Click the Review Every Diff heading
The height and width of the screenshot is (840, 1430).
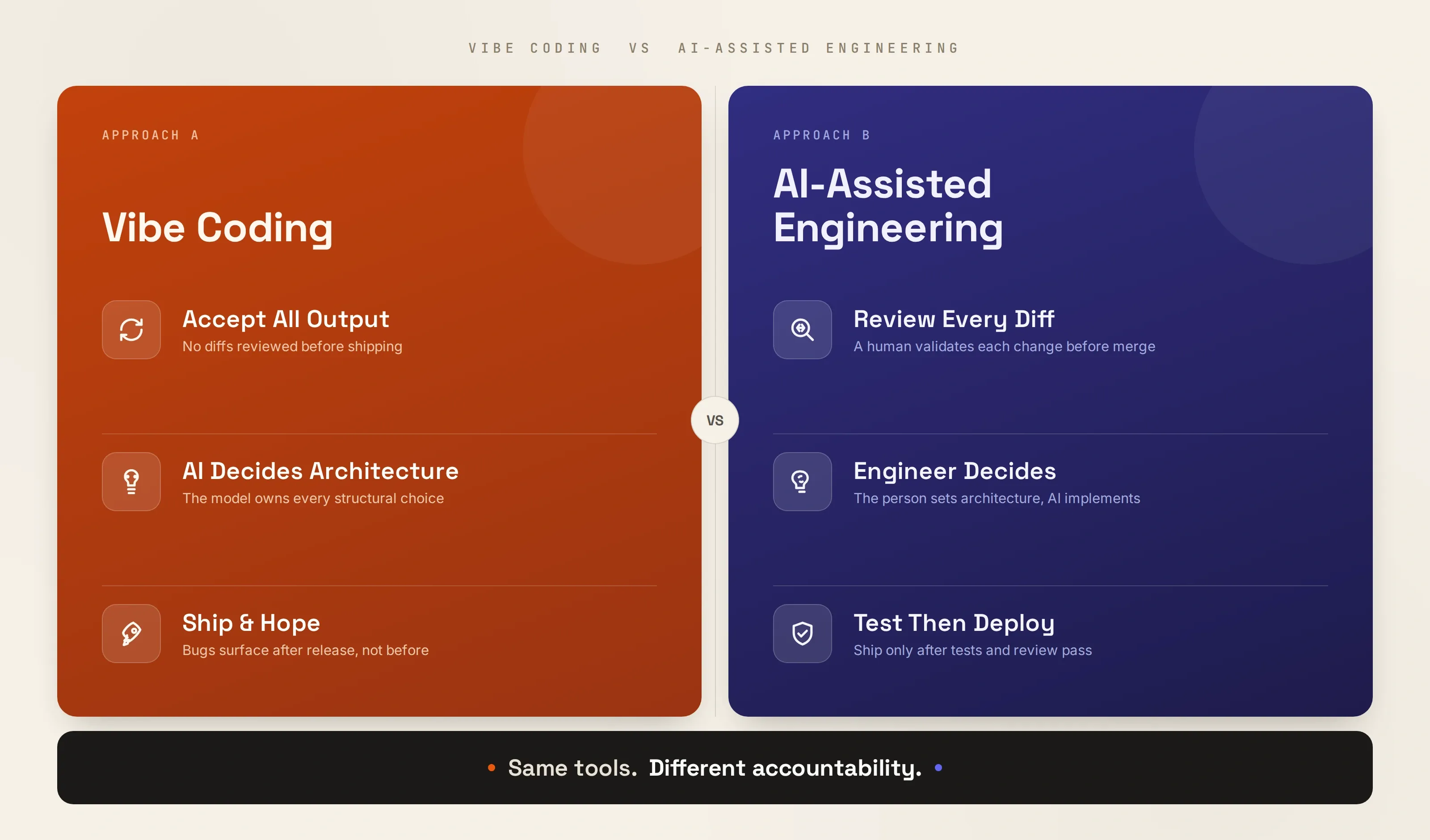955,319
